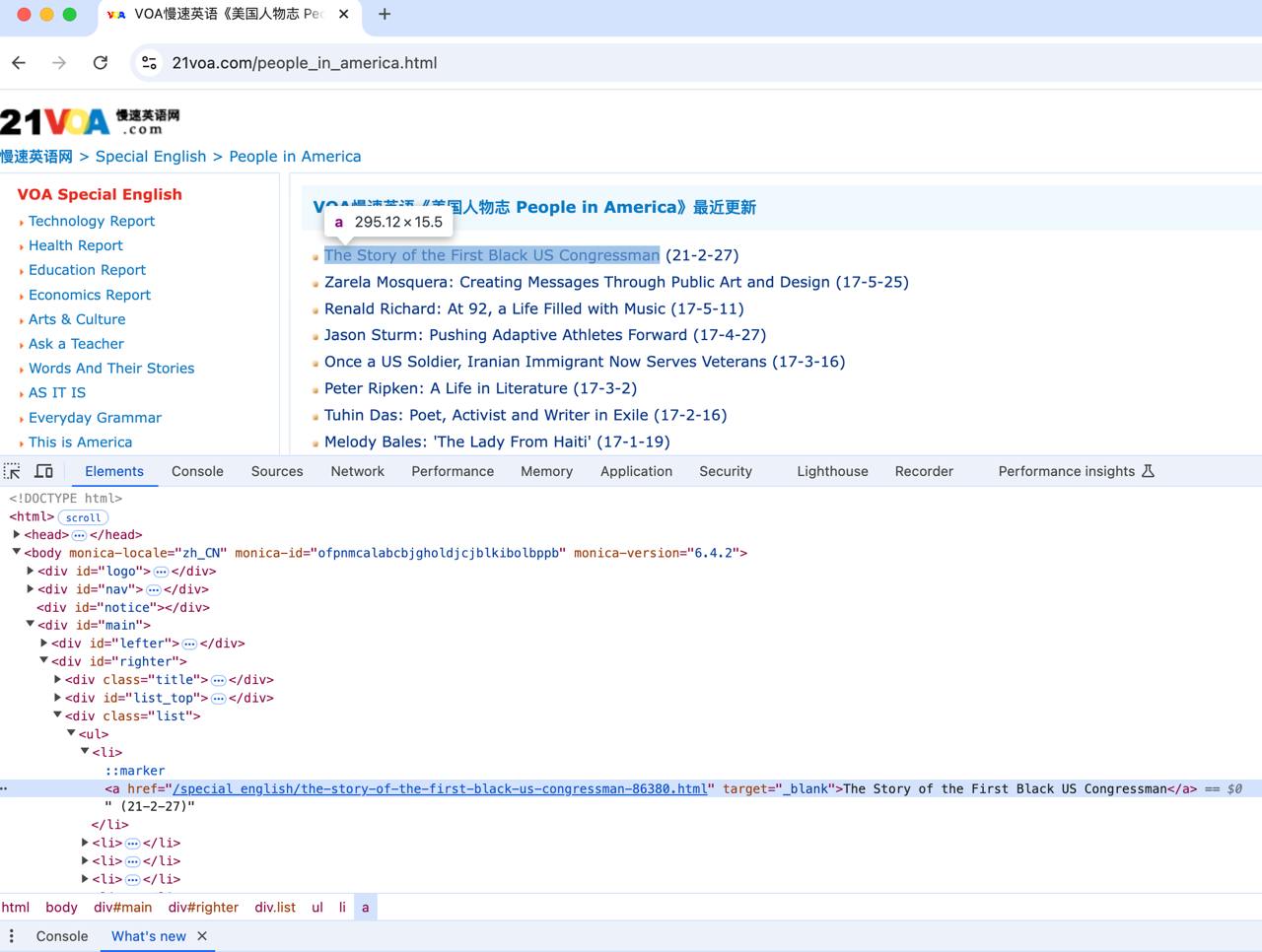Collapse the ul element node
This screenshot has width=1262, height=952.
click(72, 733)
